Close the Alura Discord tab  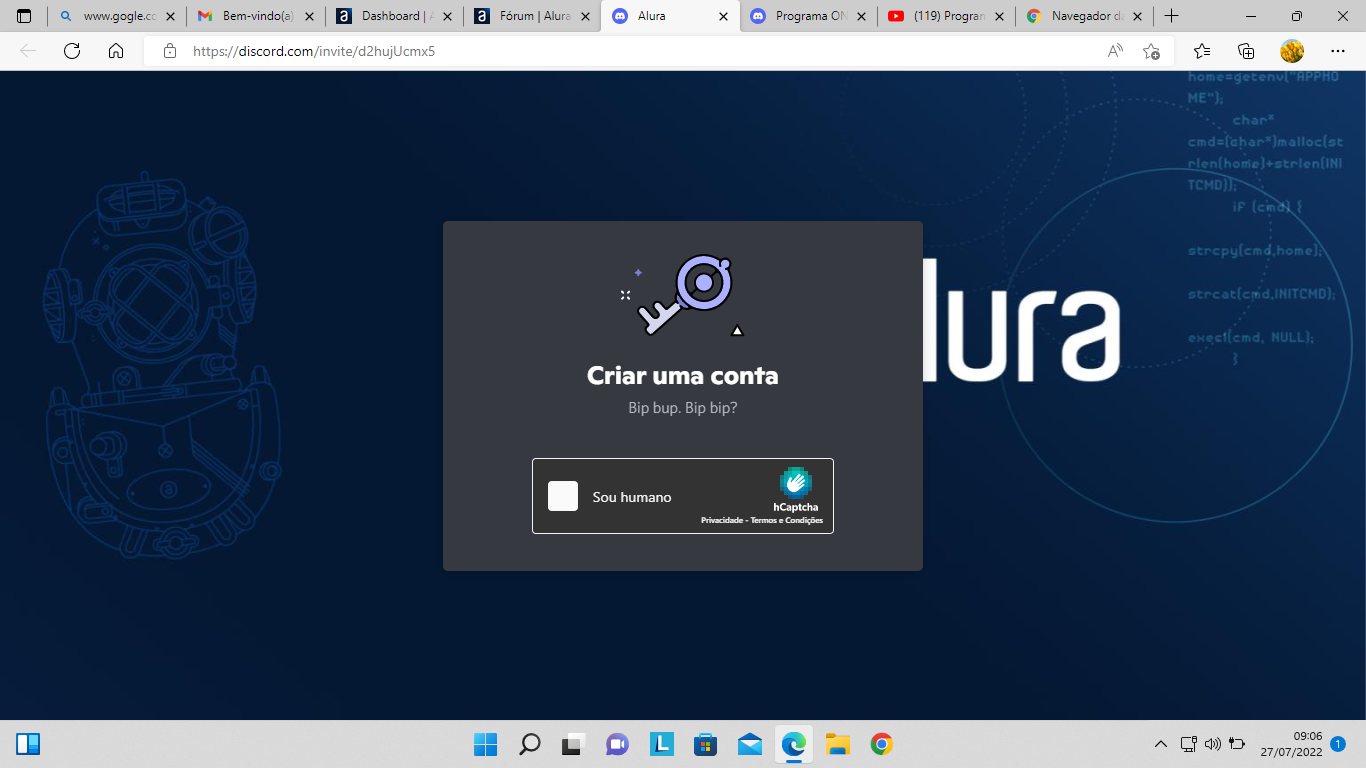click(x=722, y=16)
